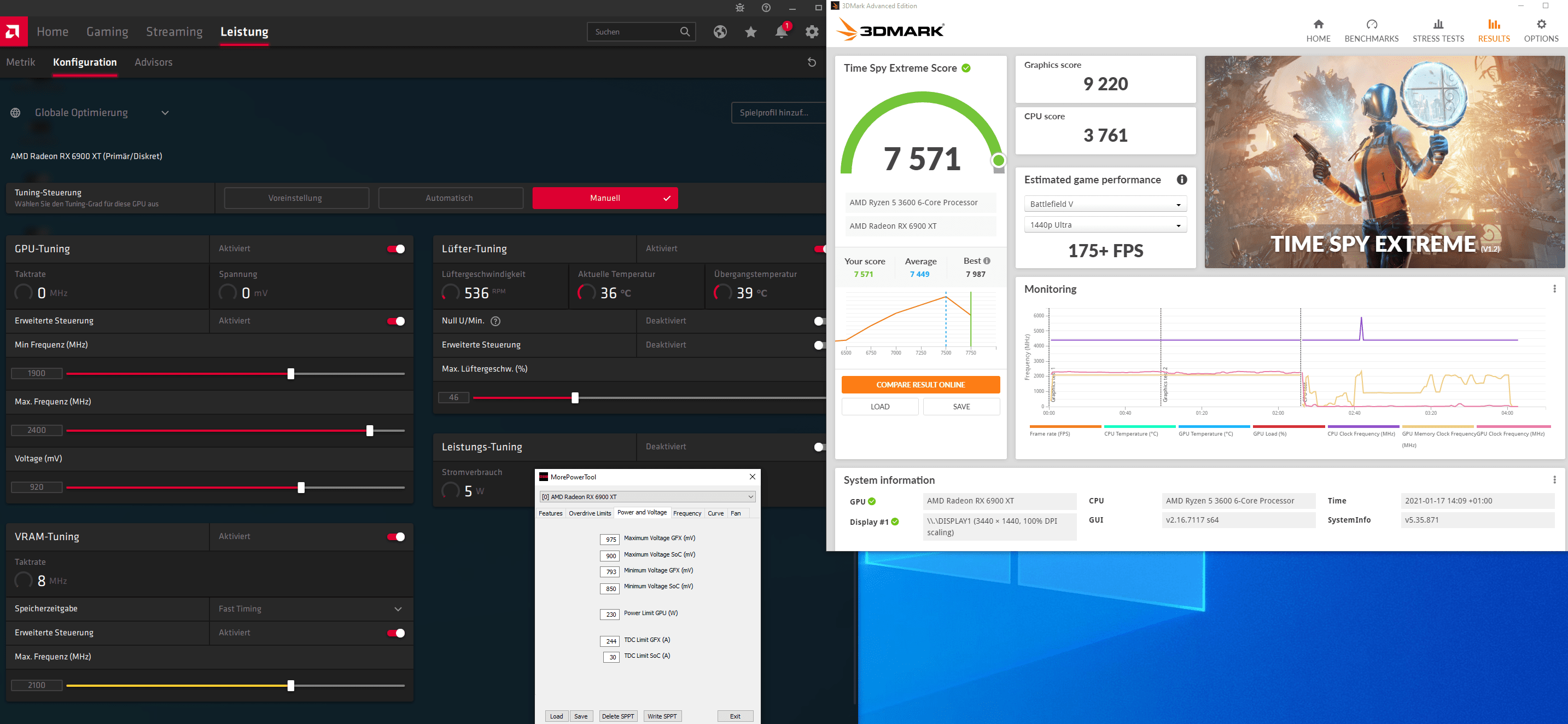Open the Battlefield V game dropdown
The image size is (1568, 724).
tap(1105, 204)
